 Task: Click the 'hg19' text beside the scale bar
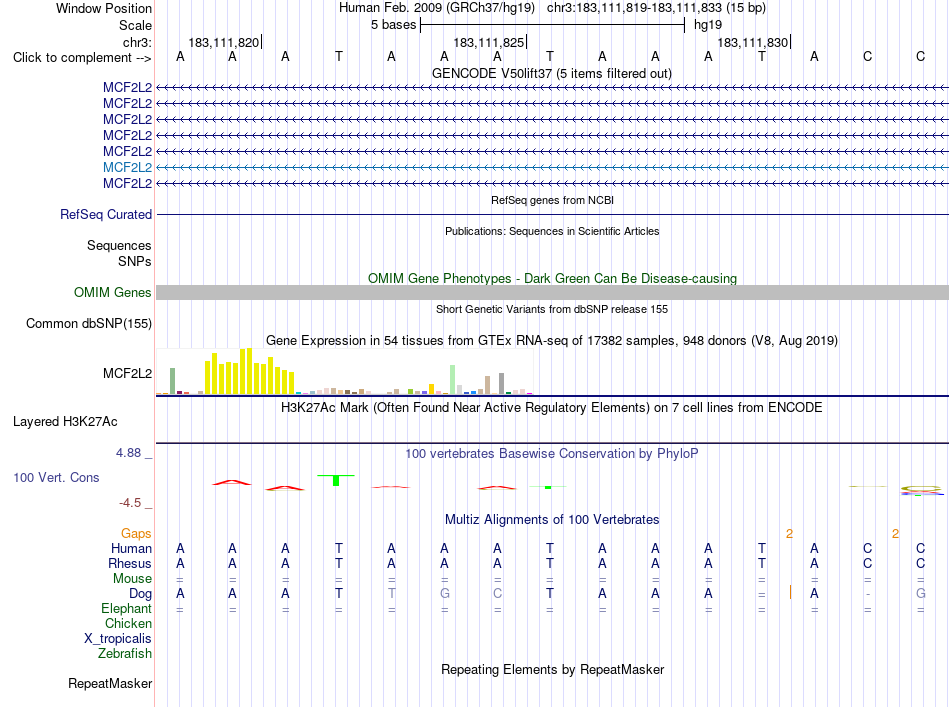point(708,25)
